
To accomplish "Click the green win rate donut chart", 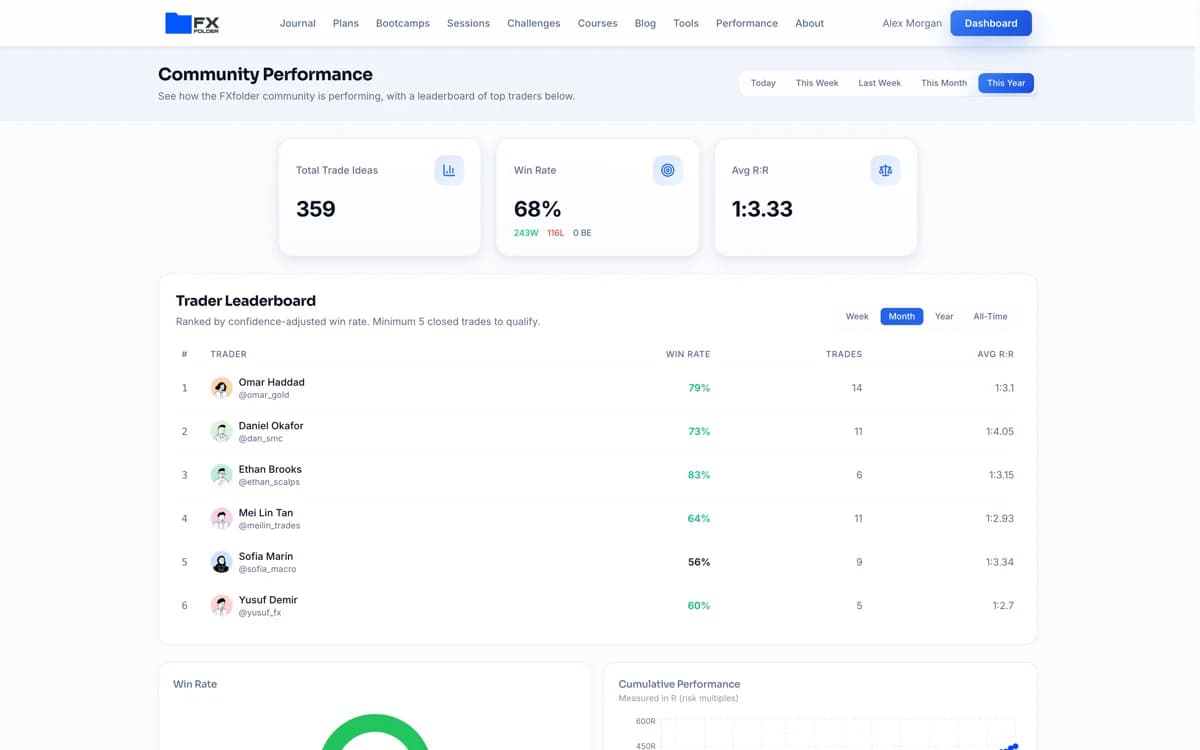I will click(x=375, y=731).
